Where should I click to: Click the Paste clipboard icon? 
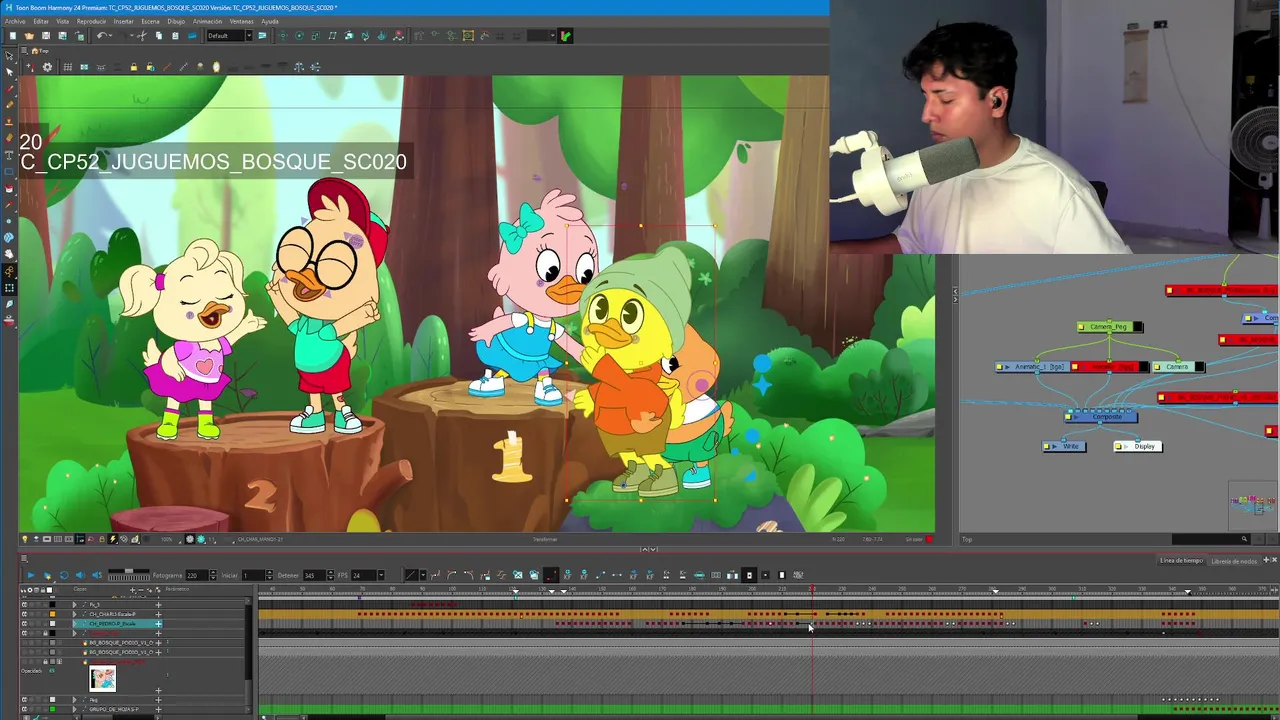(175, 36)
